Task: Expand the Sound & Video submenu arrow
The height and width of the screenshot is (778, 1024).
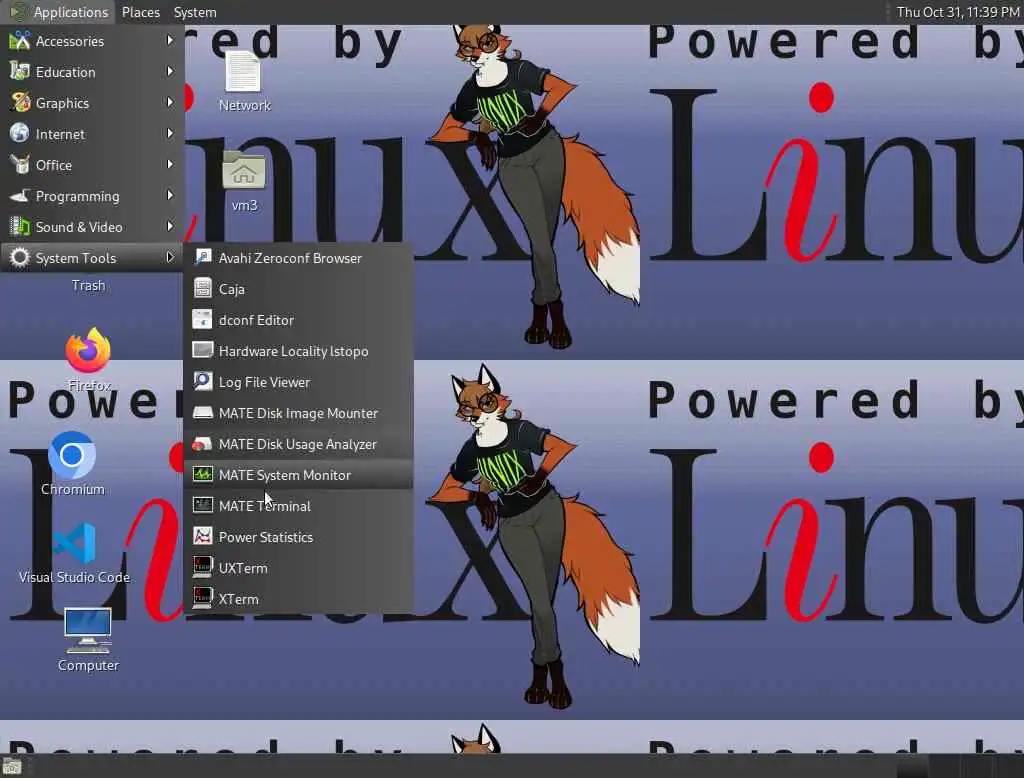Action: [170, 227]
